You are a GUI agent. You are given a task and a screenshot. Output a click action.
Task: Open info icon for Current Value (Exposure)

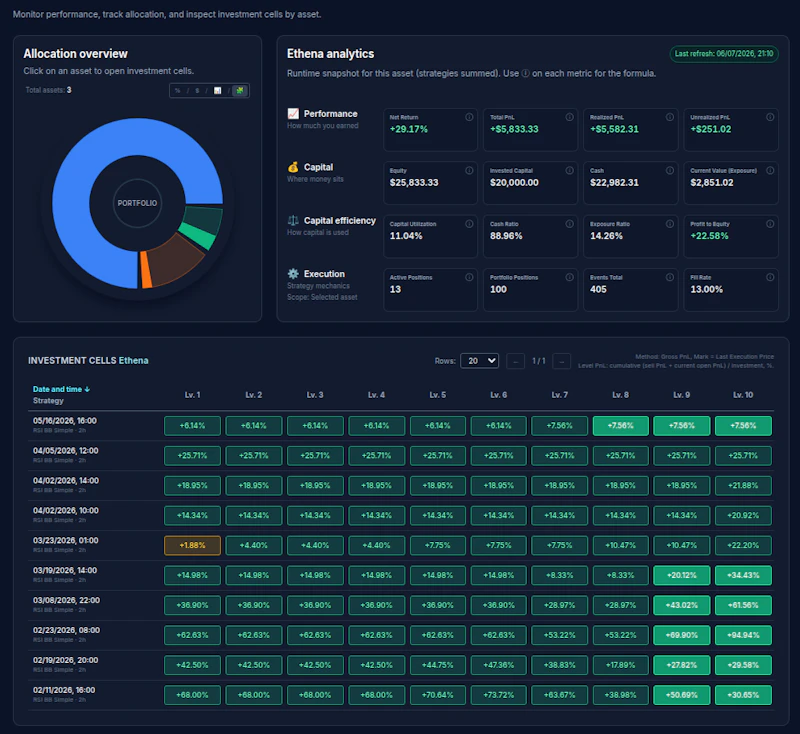769,170
